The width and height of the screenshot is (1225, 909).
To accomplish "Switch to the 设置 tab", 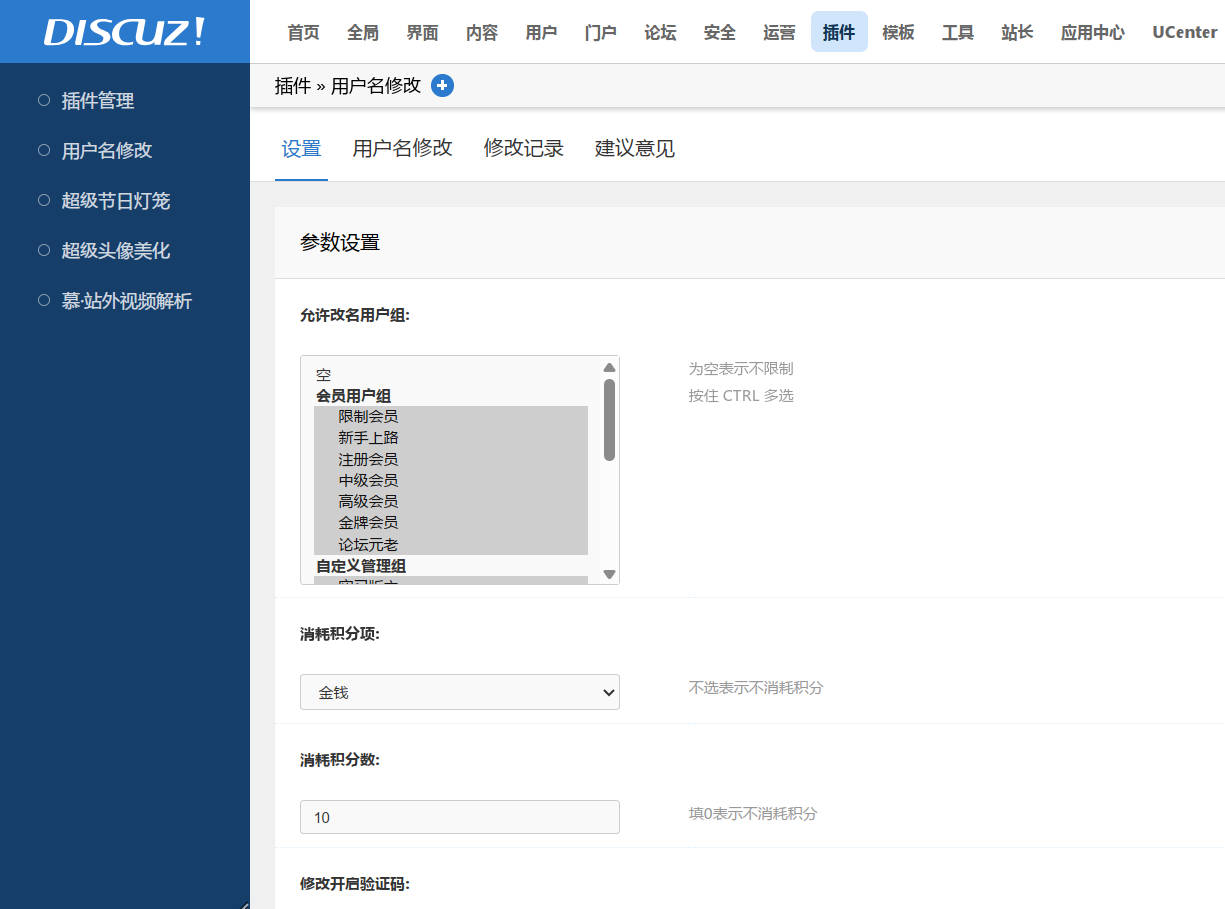I will [301, 149].
